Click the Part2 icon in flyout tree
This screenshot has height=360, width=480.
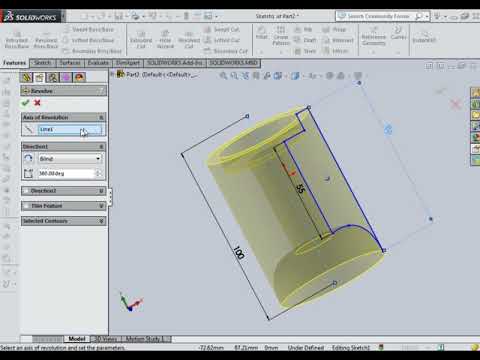point(121,74)
